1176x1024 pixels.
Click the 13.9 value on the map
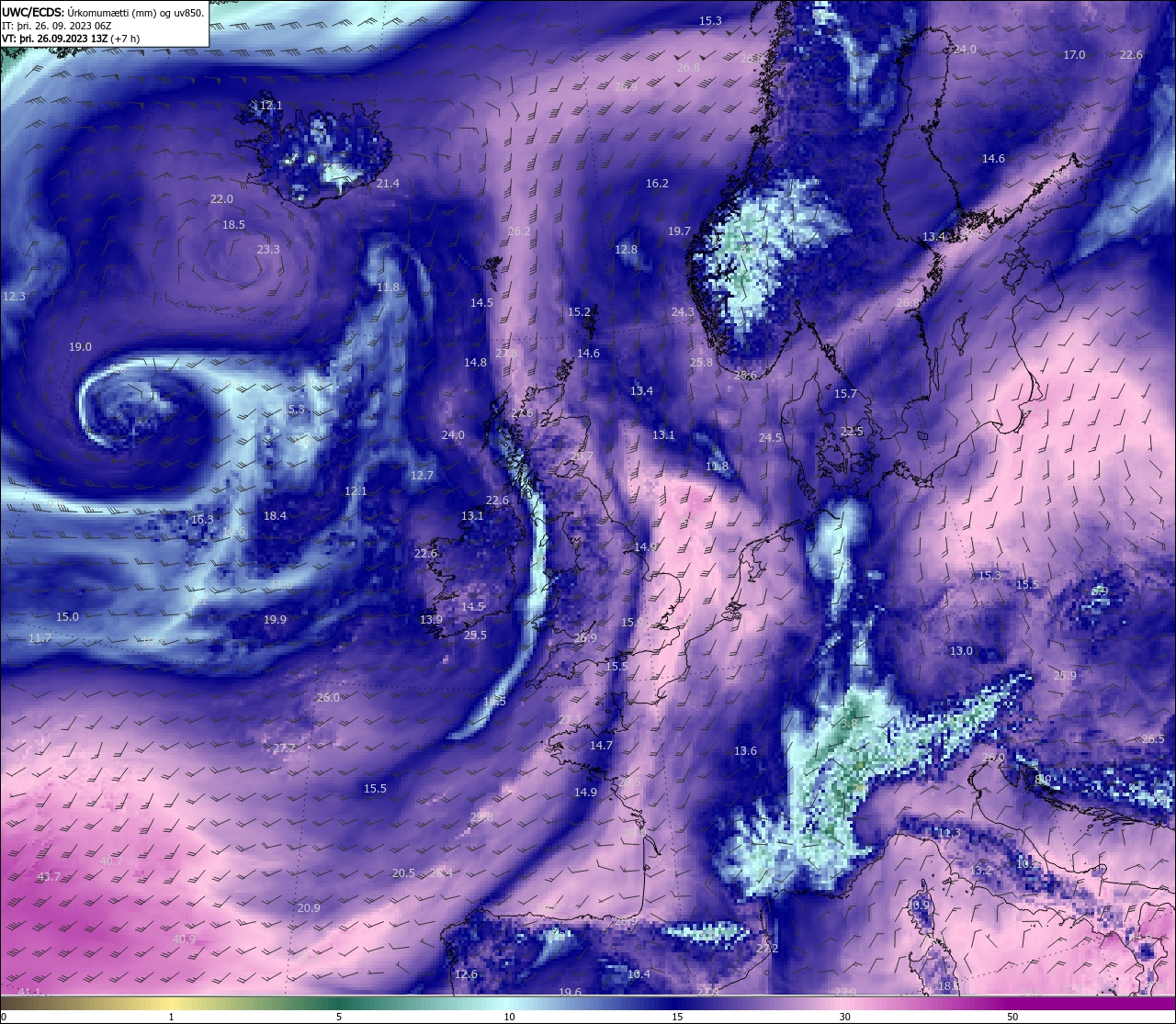(431, 620)
